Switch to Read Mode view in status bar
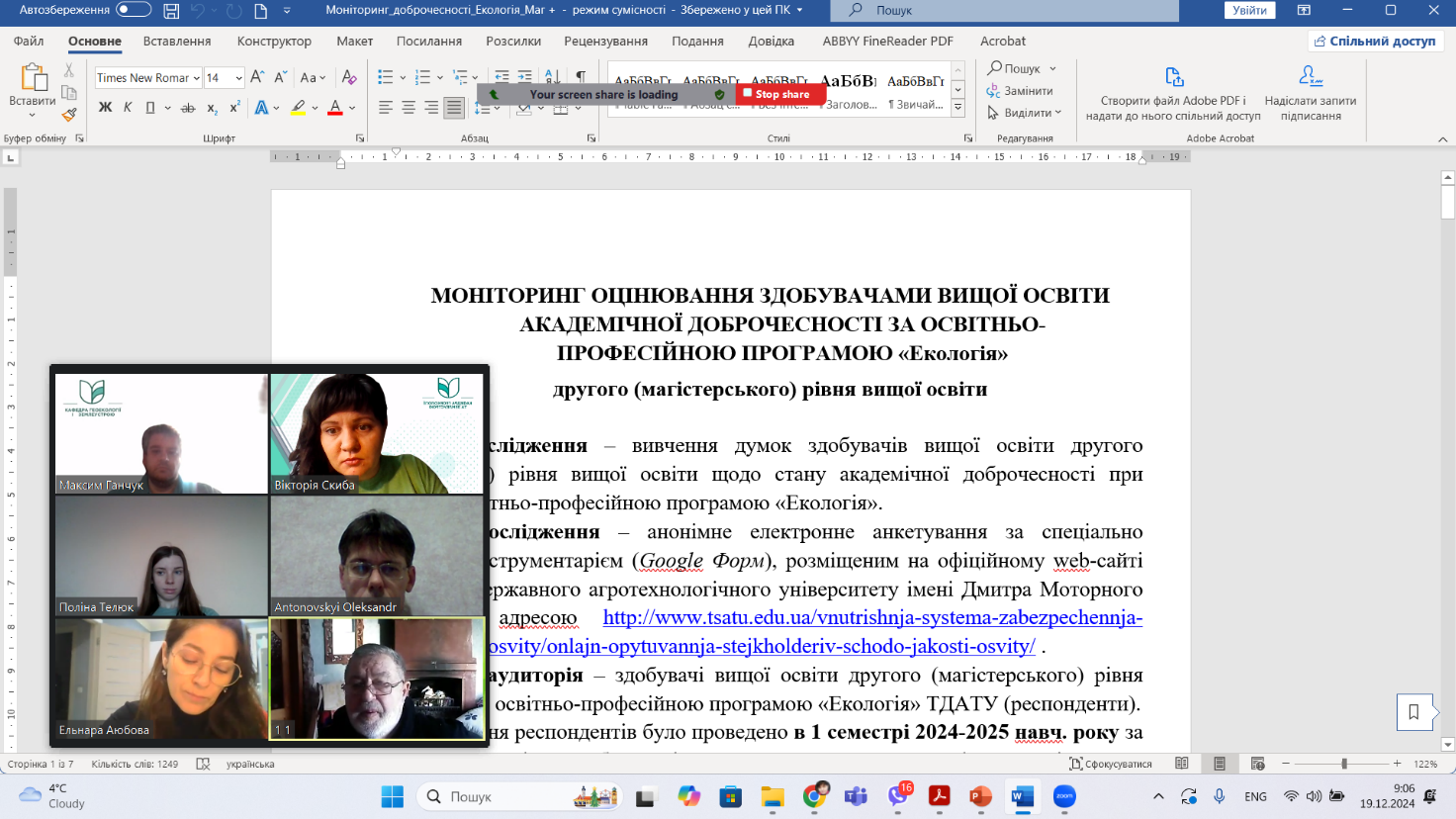The height and width of the screenshot is (819, 1456). (x=1182, y=764)
